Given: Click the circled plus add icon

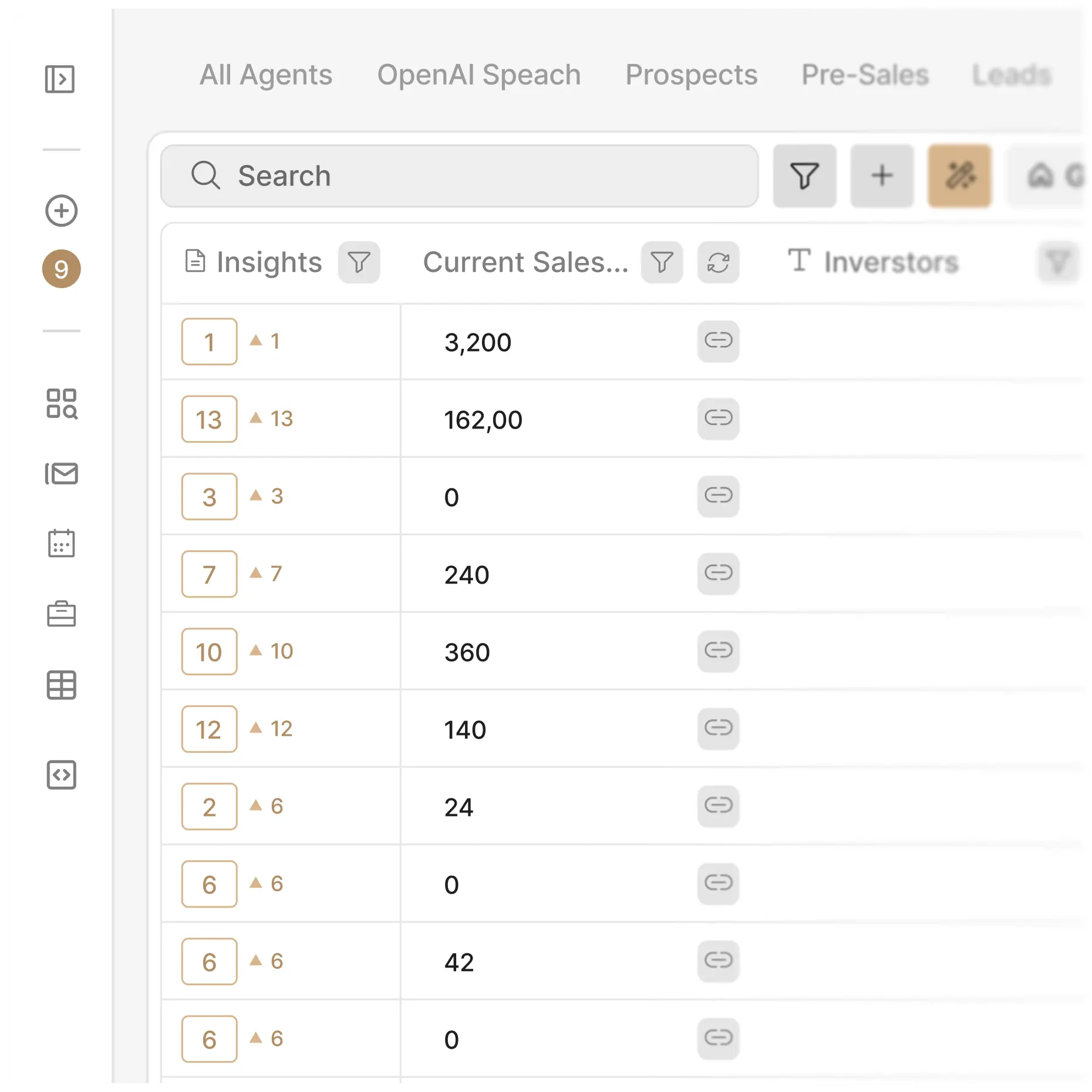Looking at the screenshot, I should click(x=61, y=210).
